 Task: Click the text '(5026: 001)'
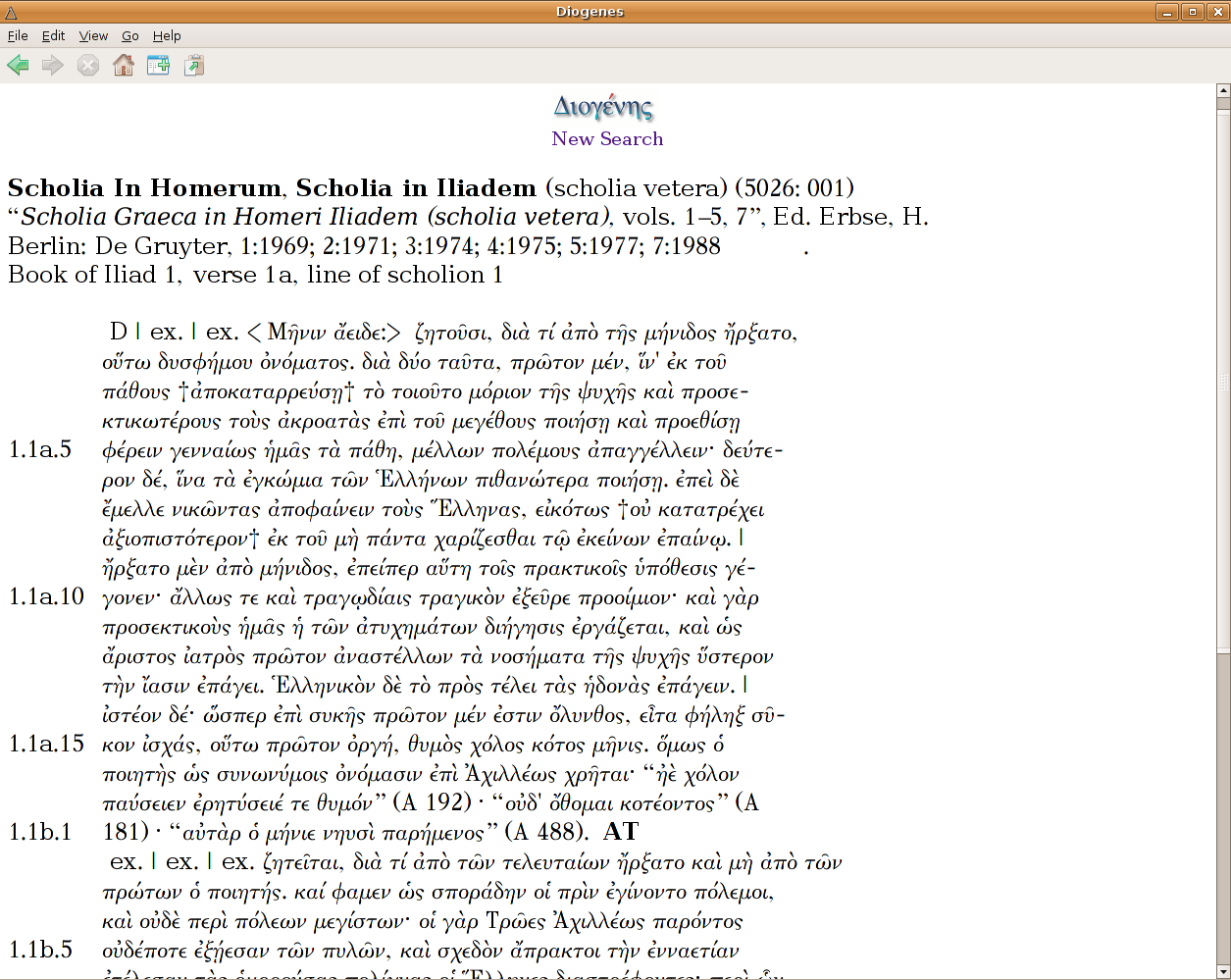pyautogui.click(x=794, y=188)
